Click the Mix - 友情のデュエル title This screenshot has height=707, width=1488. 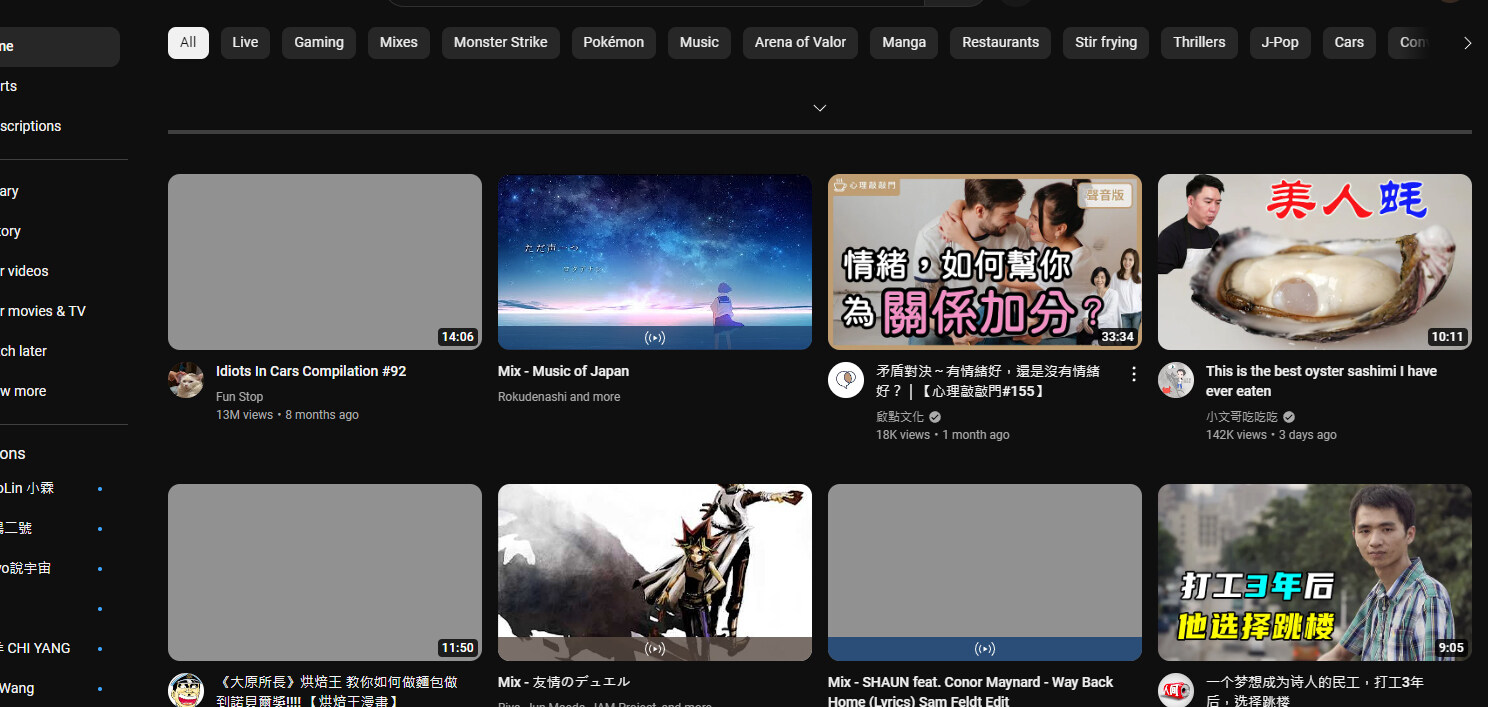click(564, 682)
